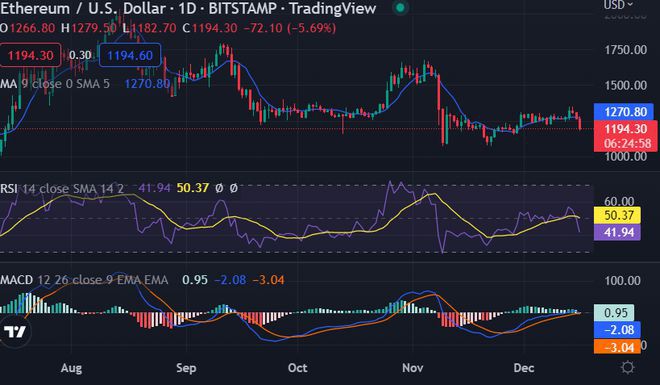Screen dimensions: 660x385
Task: Click the TradingView logo icon
Action: point(15,332)
